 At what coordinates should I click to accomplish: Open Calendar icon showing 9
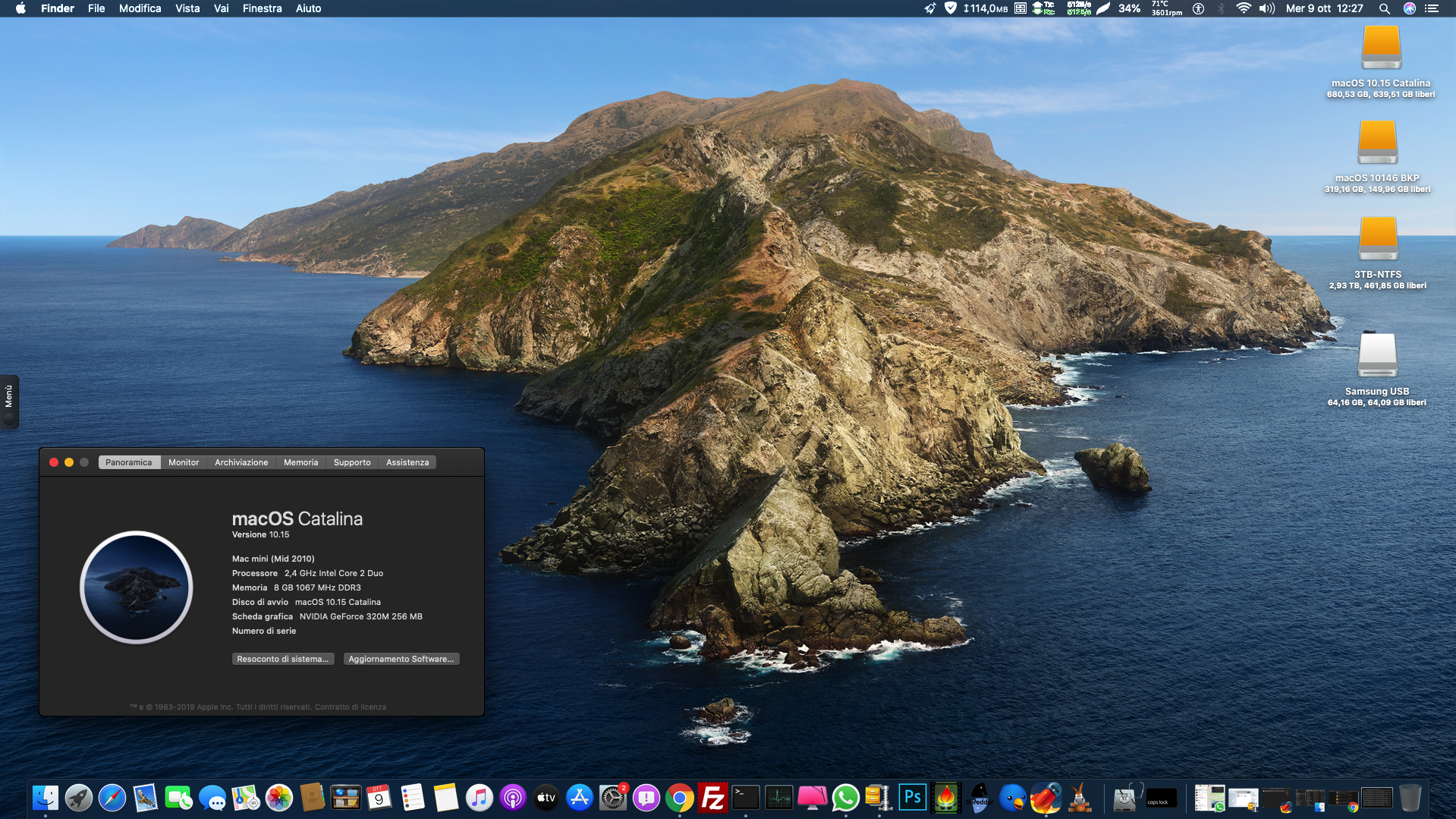click(x=379, y=798)
